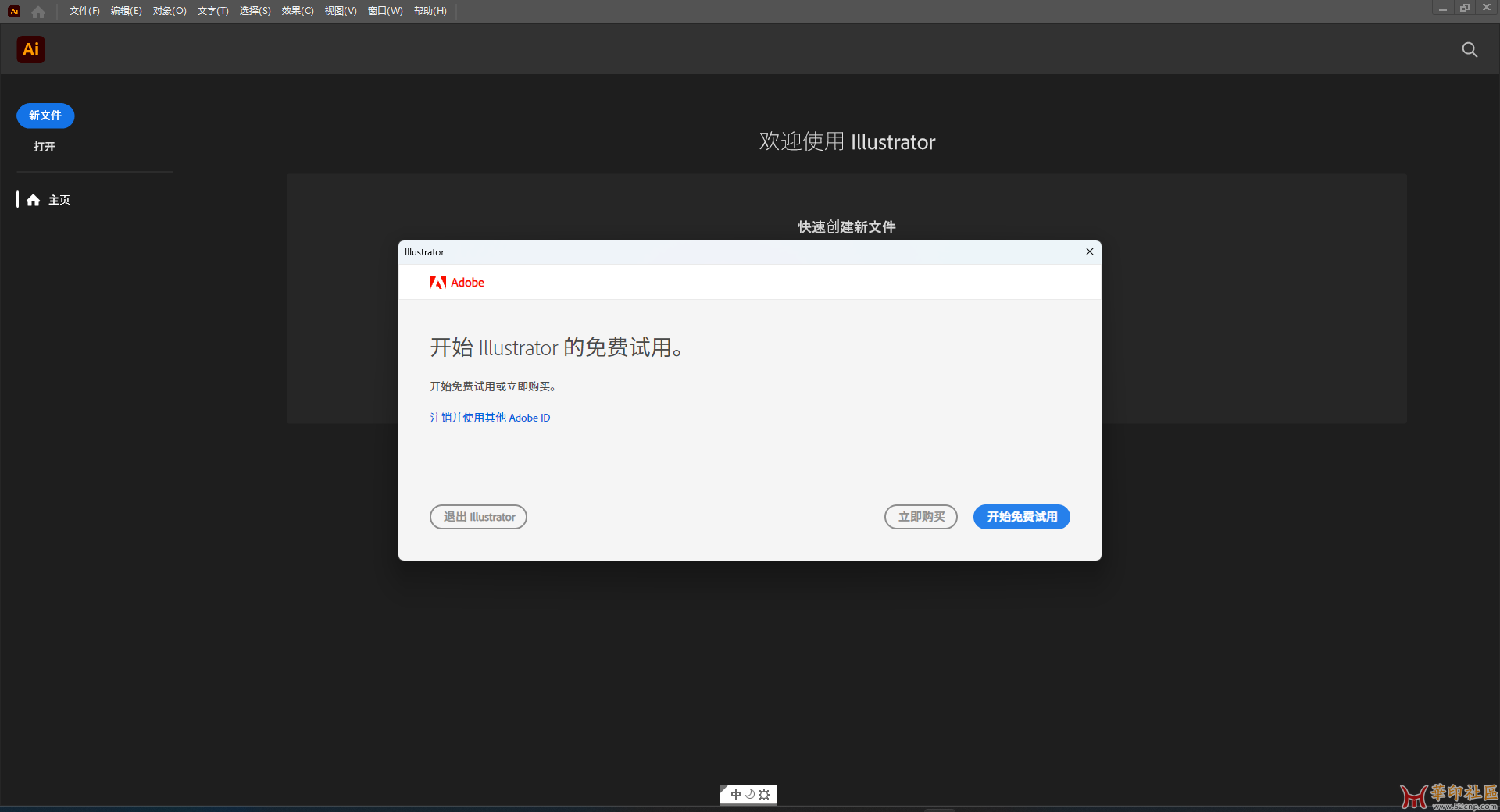Click the 中 input method indicator
1500x812 pixels.
point(735,795)
